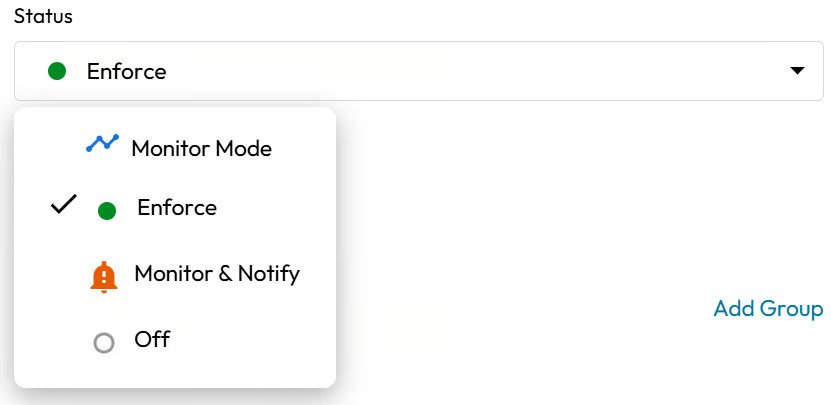The width and height of the screenshot is (831, 405).
Task: Select the "Enforce" text in the open list
Action: tap(177, 208)
